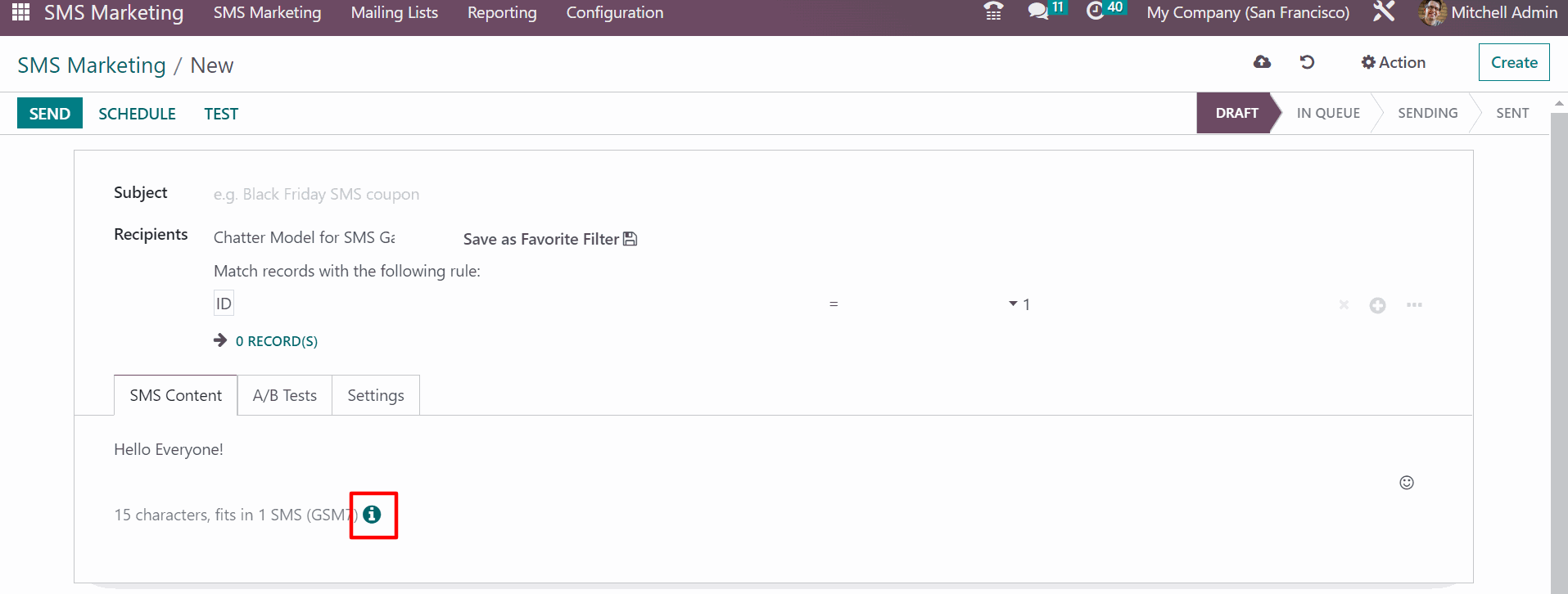The height and width of the screenshot is (594, 1568).
Task: Select the DRAFT status stage
Action: pos(1236,113)
